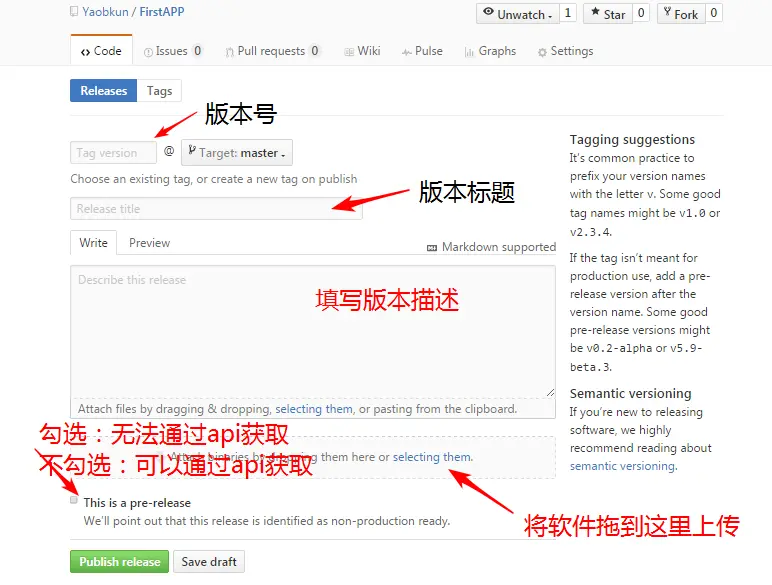
Task: Click the code brackets icon on Code tab
Action: click(85, 52)
